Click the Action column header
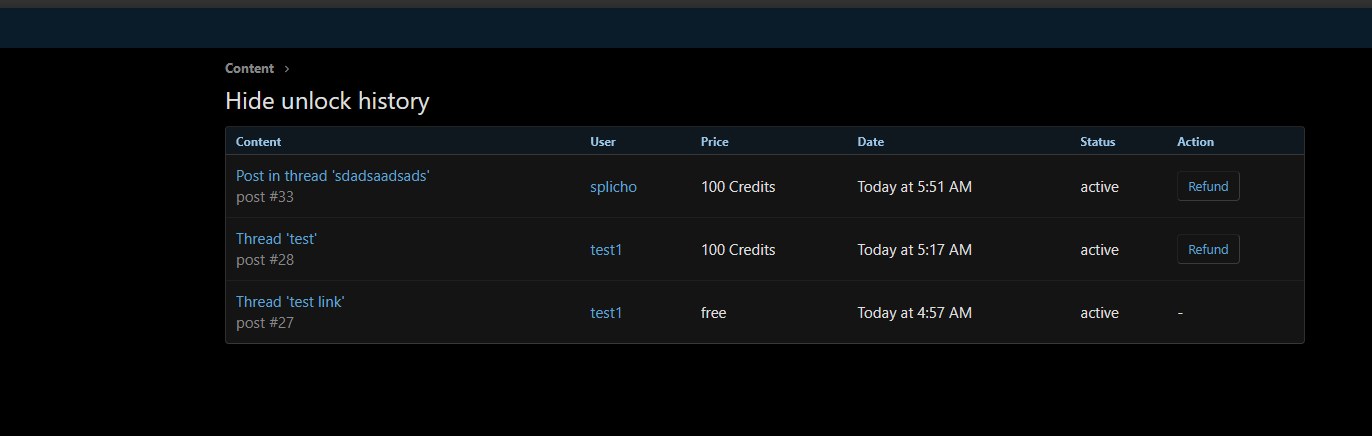Image resolution: width=1372 pixels, height=436 pixels. pos(1195,142)
